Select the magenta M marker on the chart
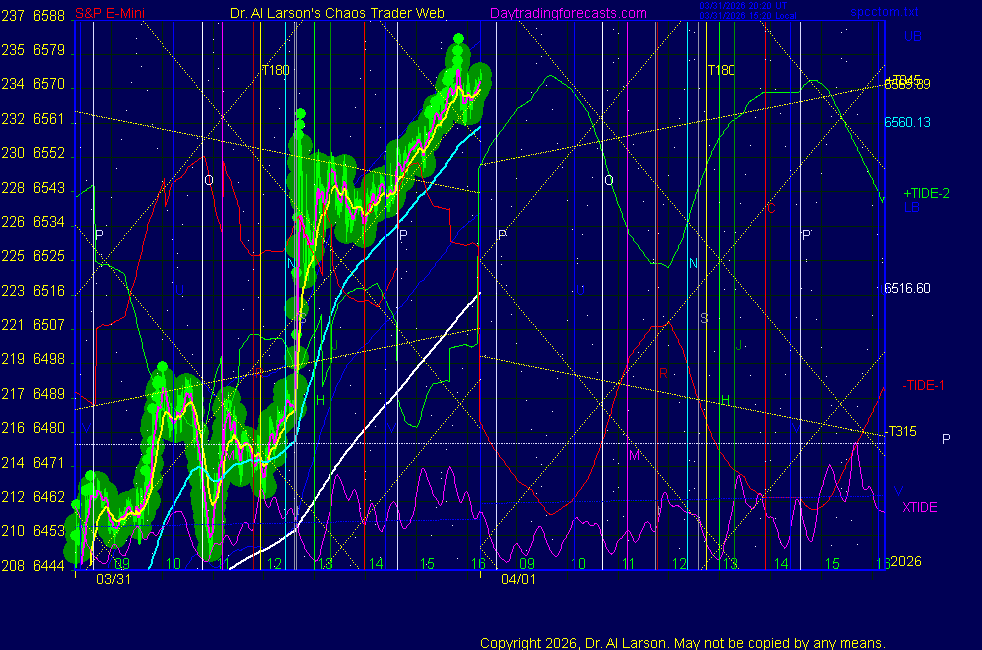Screen dimensions: 982x650 coord(633,455)
